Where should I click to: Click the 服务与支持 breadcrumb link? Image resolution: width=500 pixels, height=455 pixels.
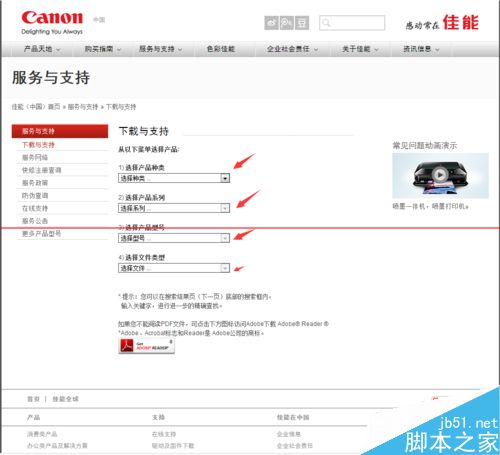coord(83,107)
